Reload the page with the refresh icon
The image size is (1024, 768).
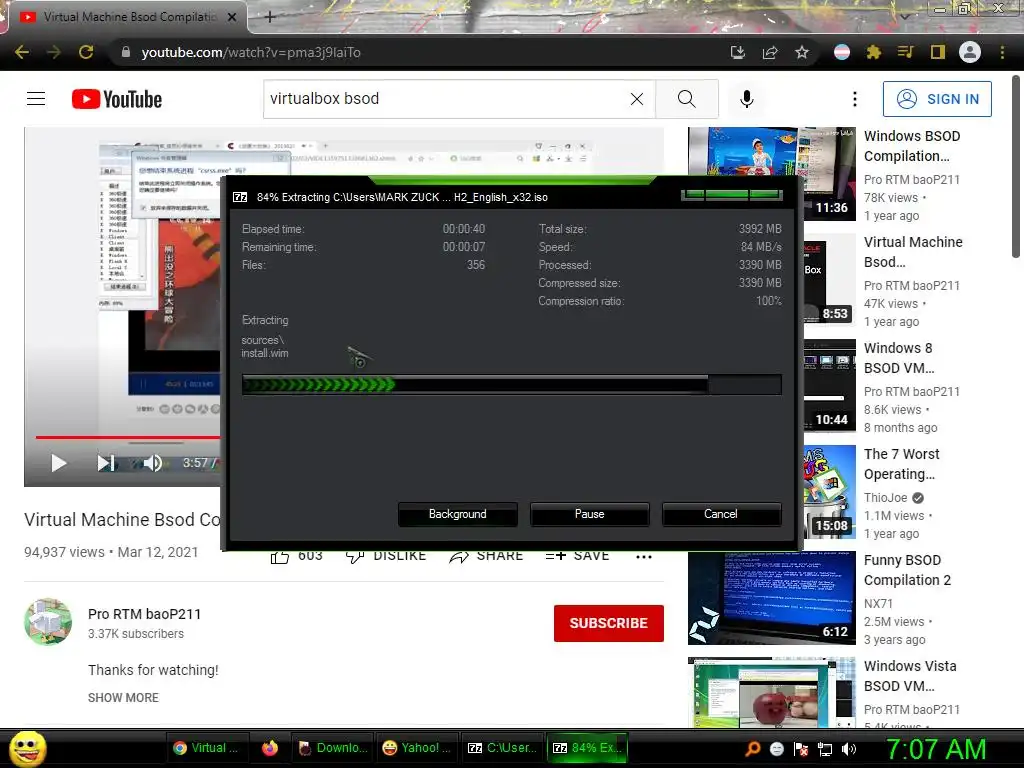86,52
